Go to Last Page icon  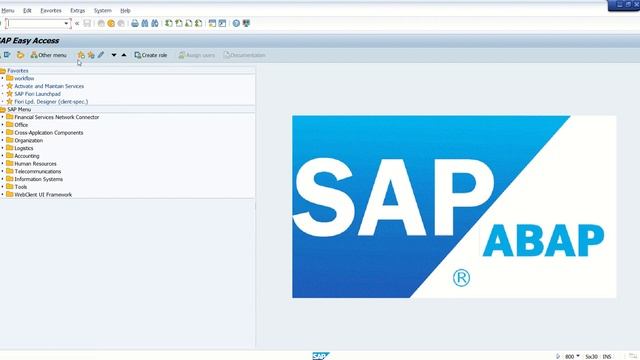pyautogui.click(x=198, y=24)
